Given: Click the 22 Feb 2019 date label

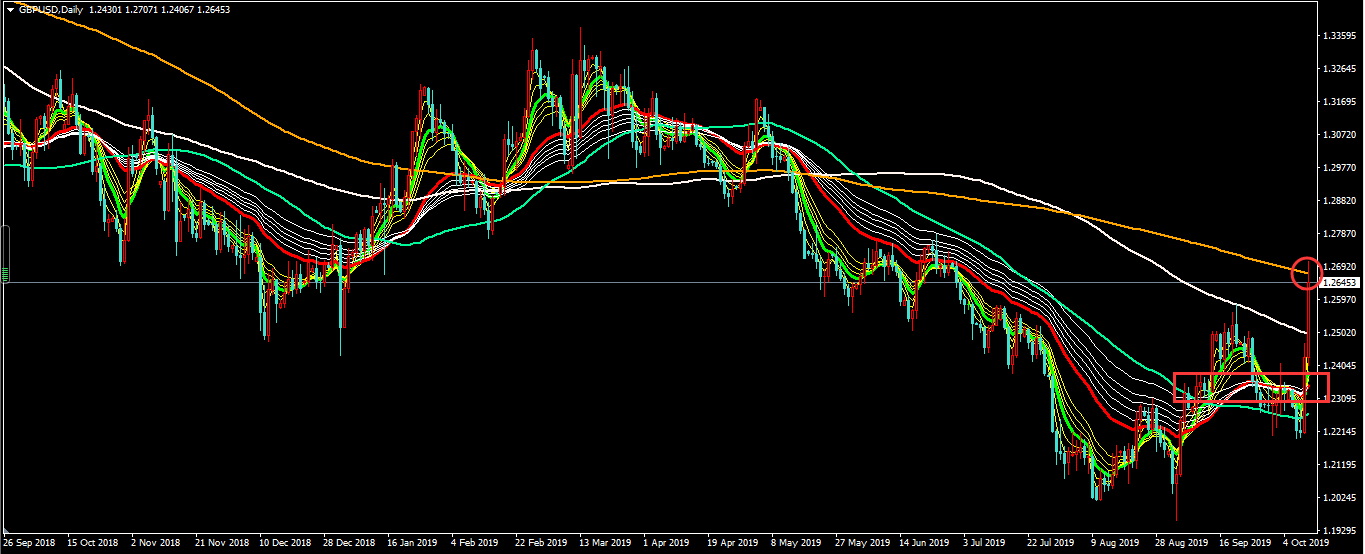Looking at the screenshot, I should [539, 544].
